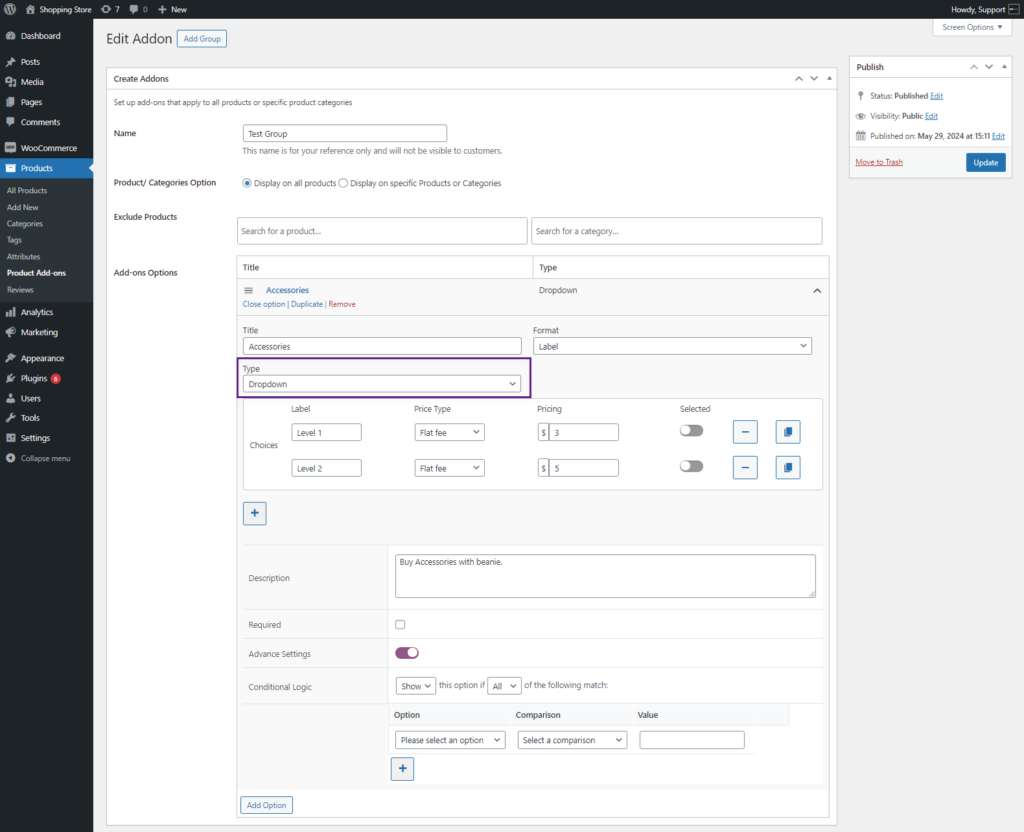Screen dimensions: 1024x832
Task: Open the Plugins plug icon
Action: (10, 378)
